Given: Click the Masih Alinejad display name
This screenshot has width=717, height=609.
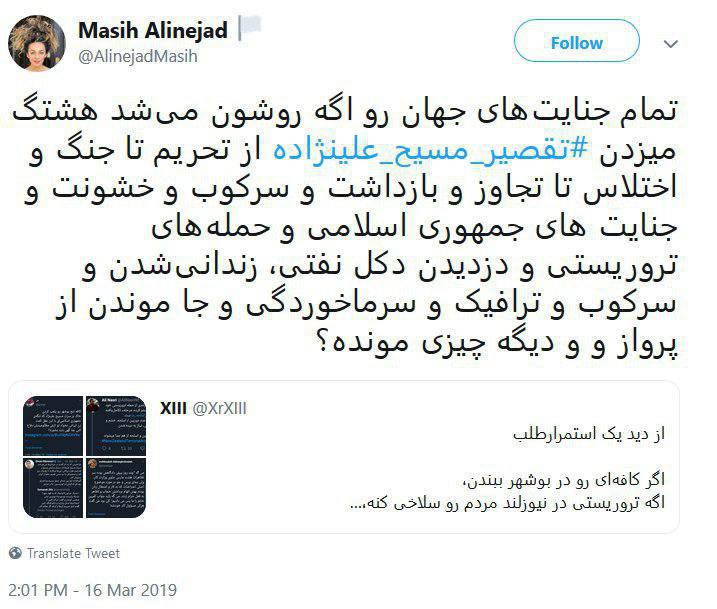Looking at the screenshot, I should coord(153,31).
